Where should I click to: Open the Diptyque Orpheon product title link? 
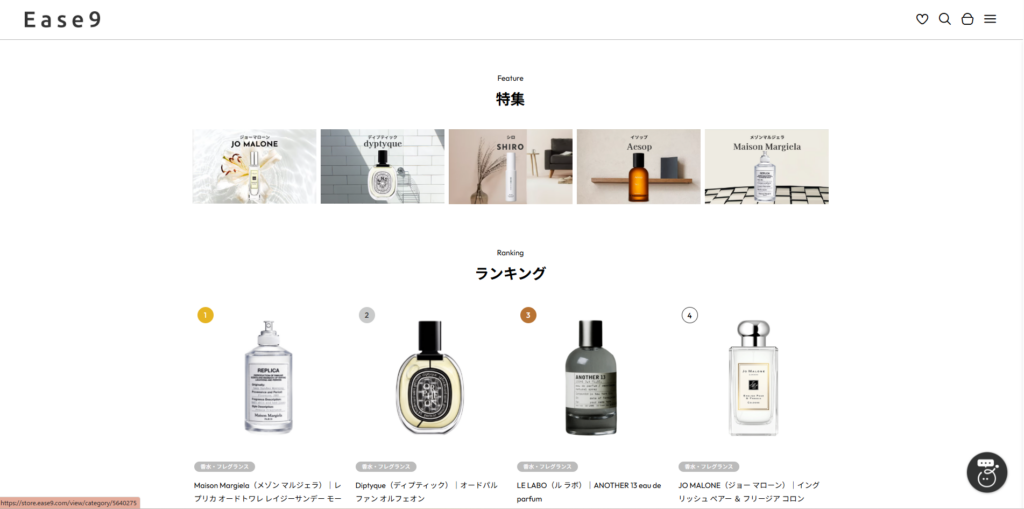point(426,492)
